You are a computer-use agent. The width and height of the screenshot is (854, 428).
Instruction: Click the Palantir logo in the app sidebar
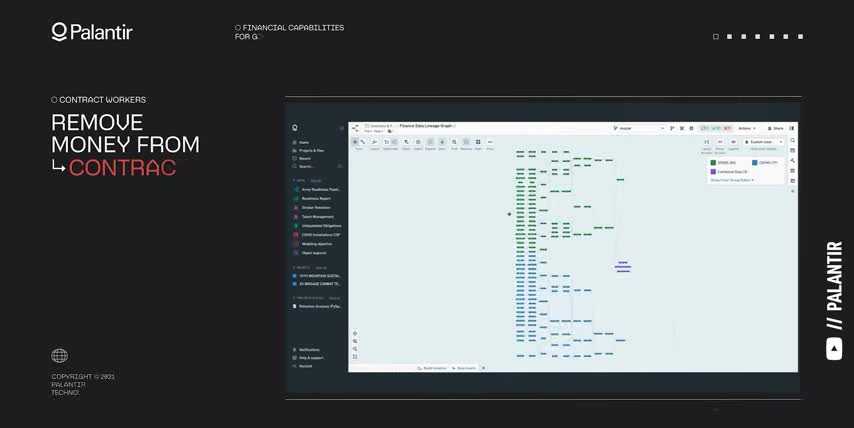click(x=295, y=128)
